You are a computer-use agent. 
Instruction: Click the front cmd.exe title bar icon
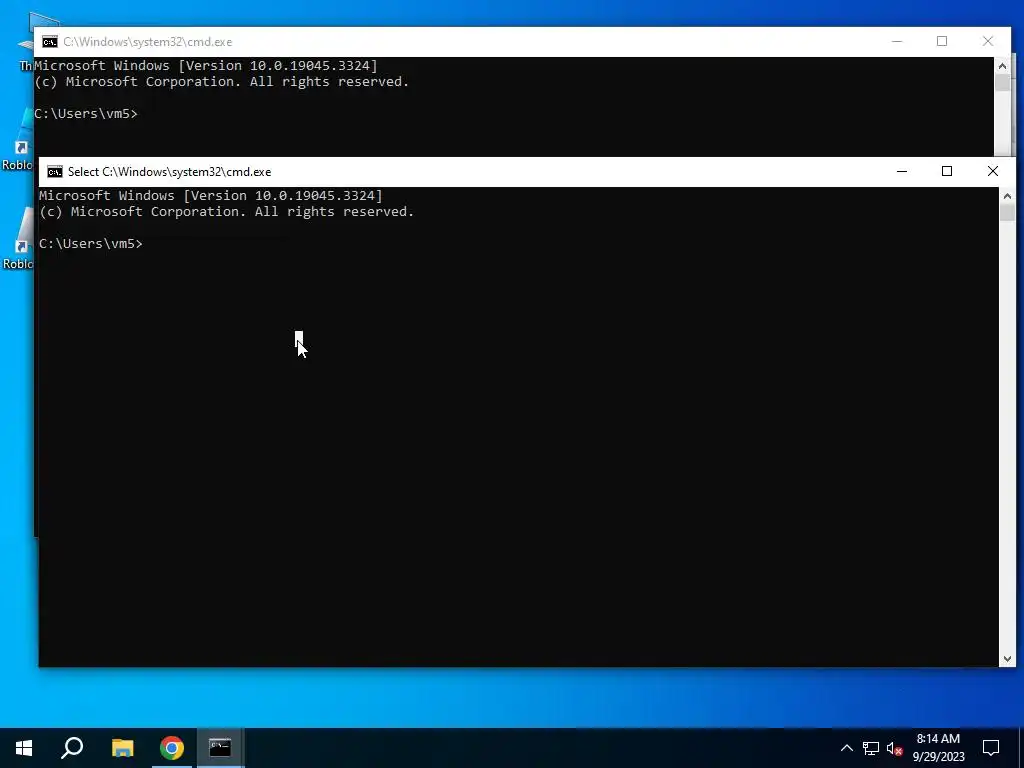(x=55, y=172)
